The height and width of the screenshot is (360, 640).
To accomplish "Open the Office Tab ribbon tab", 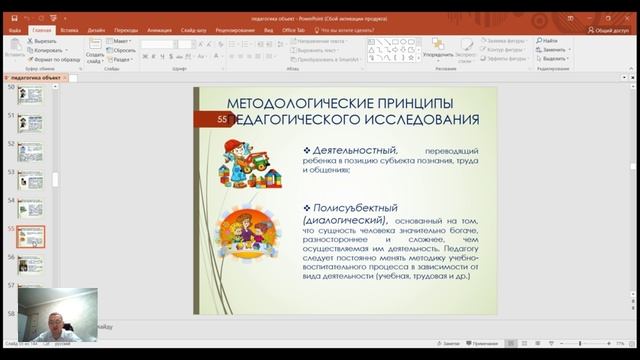I will click(293, 30).
